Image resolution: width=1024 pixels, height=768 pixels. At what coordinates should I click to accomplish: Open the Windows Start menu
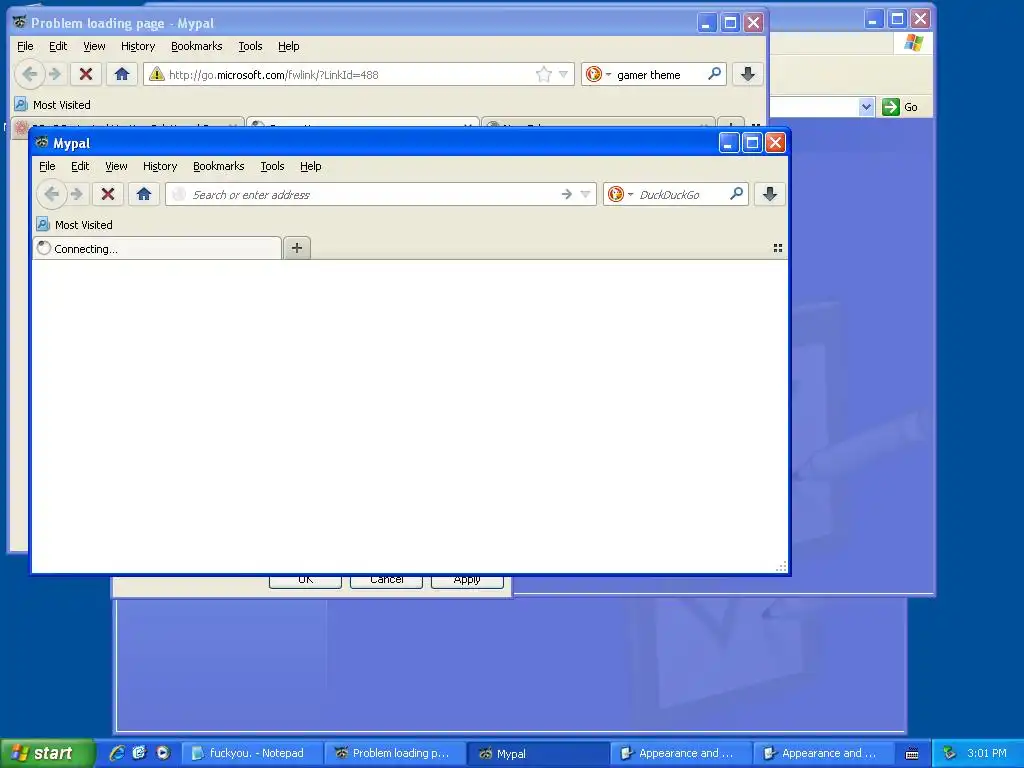click(46, 753)
